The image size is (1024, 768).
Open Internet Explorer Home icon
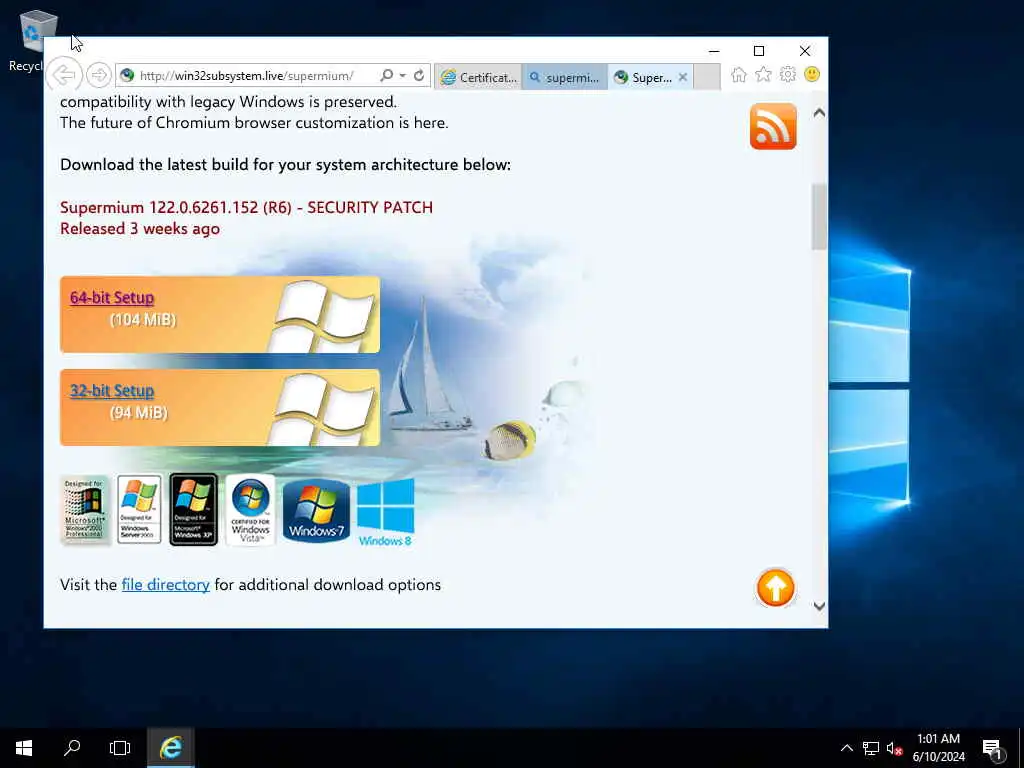739,75
